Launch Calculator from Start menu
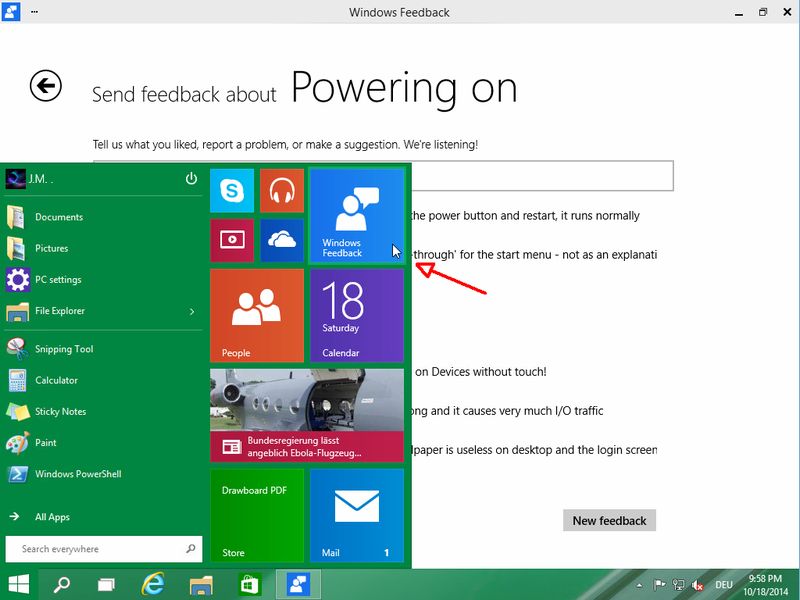 coord(104,380)
